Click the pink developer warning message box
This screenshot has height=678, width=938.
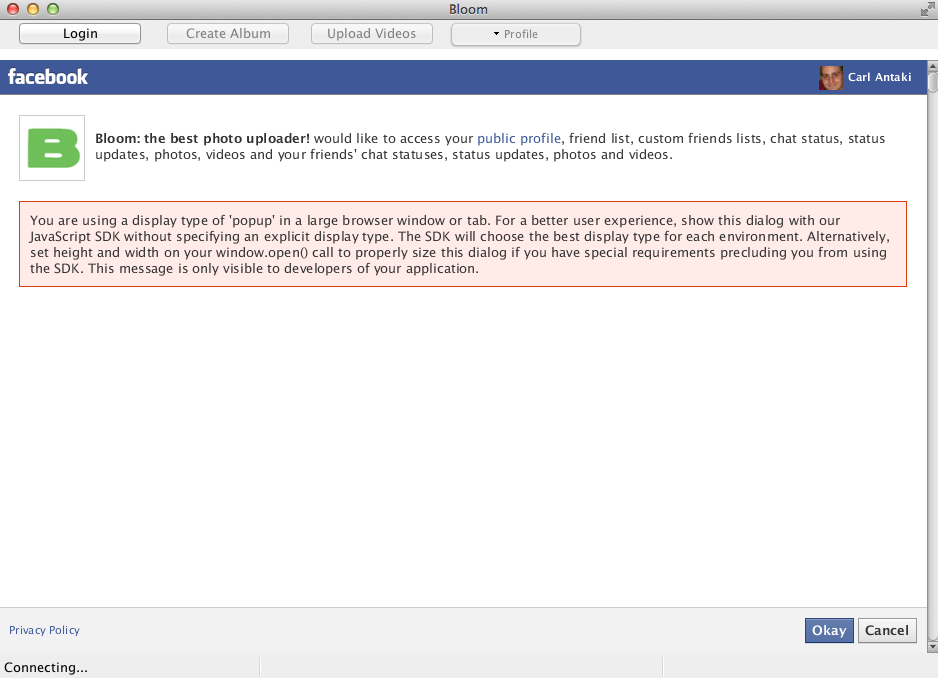(x=462, y=244)
